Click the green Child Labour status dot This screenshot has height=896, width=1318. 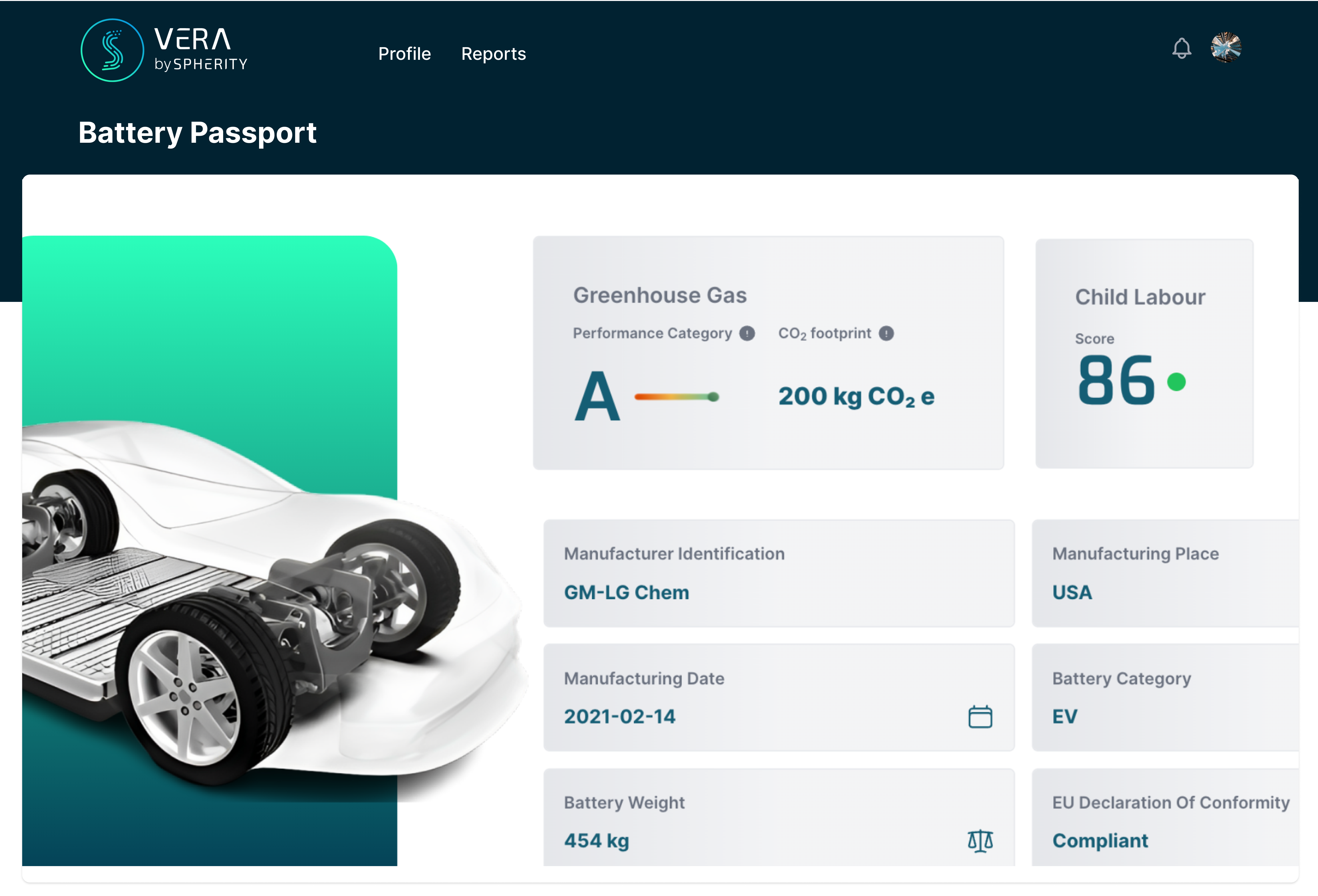pyautogui.click(x=1176, y=382)
